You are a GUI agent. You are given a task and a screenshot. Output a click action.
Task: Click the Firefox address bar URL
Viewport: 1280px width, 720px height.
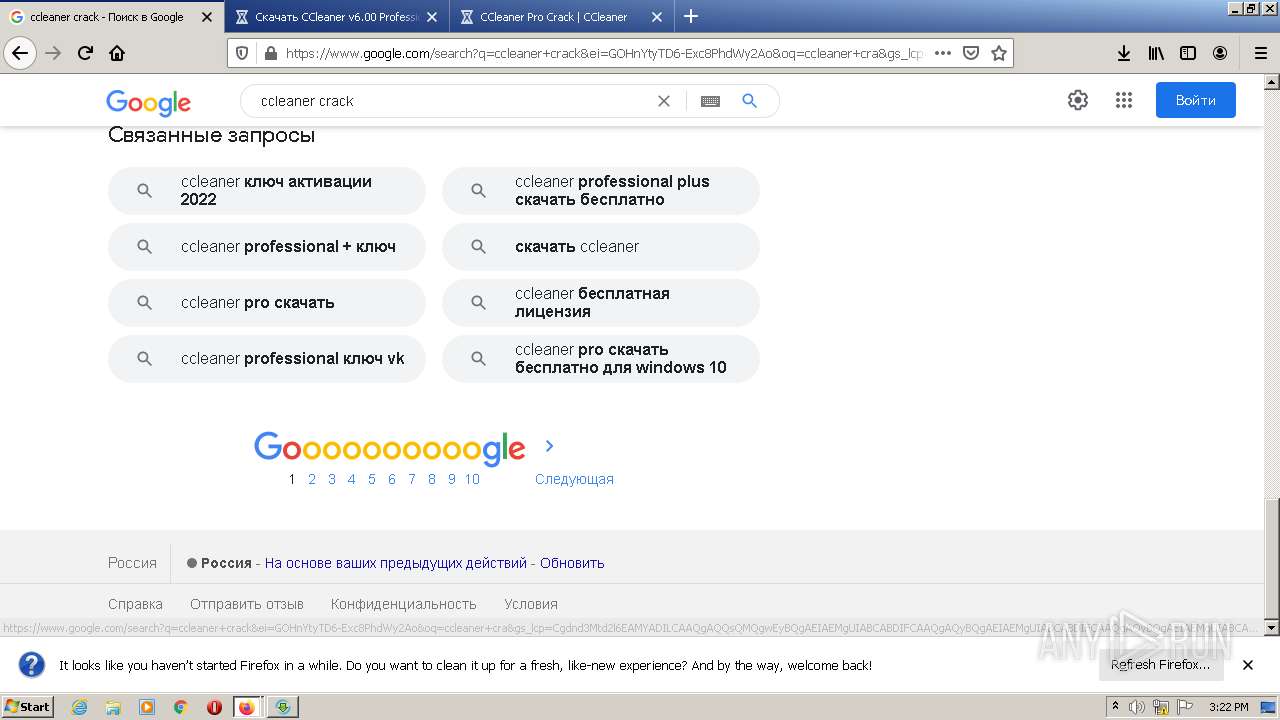[x=604, y=53]
